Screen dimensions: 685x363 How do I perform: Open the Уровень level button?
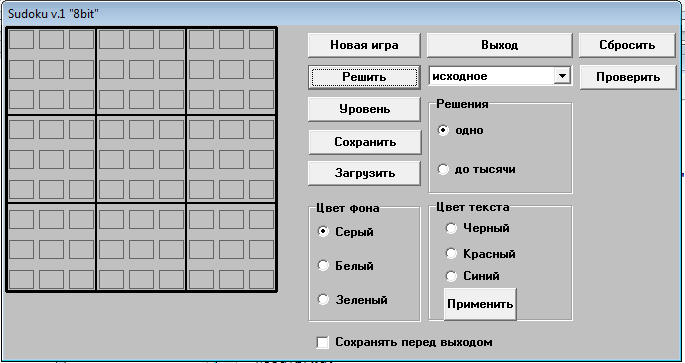(x=364, y=109)
